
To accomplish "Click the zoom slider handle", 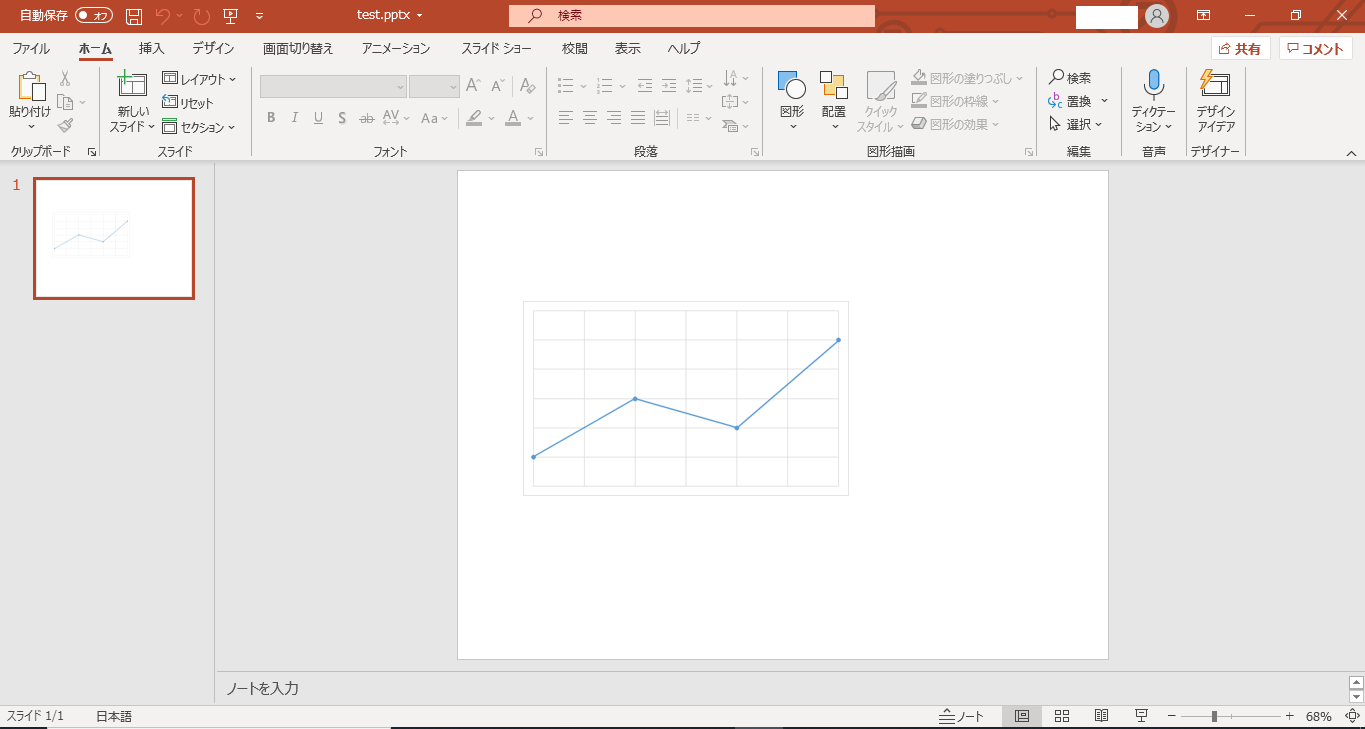I will coord(1214,716).
